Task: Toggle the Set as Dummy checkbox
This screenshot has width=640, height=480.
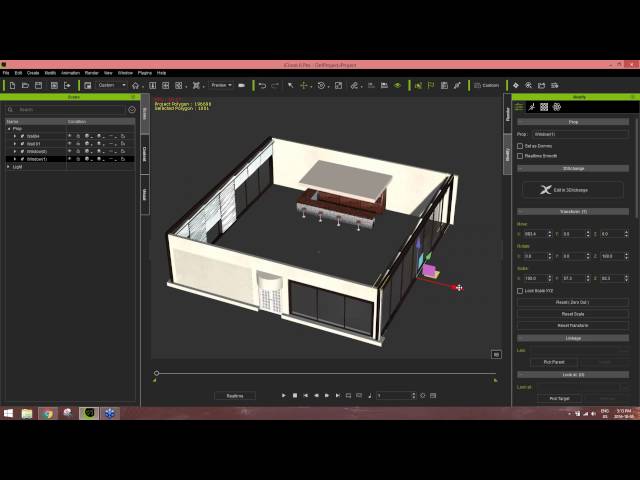Action: (x=520, y=146)
